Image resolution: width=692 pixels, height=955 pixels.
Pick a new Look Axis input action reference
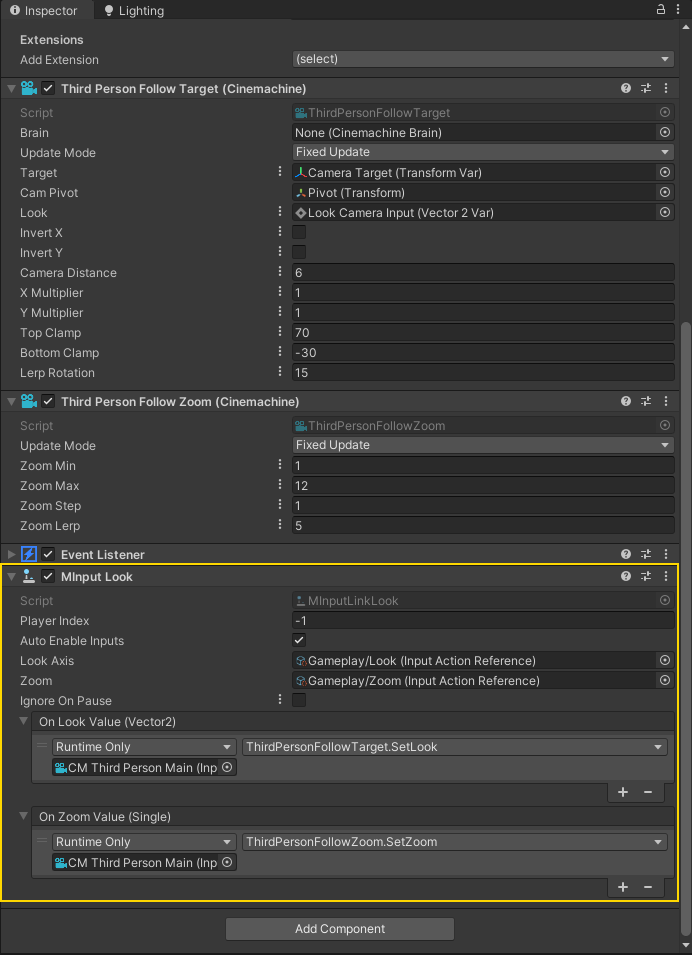coord(665,661)
